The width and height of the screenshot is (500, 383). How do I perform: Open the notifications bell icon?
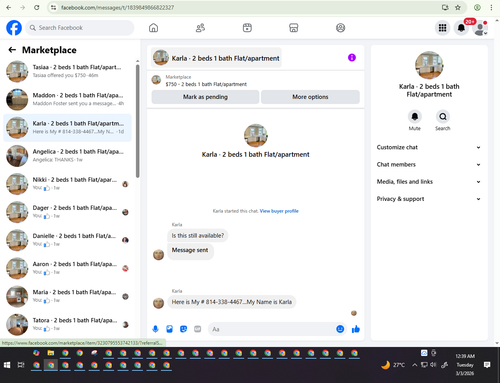pos(461,28)
